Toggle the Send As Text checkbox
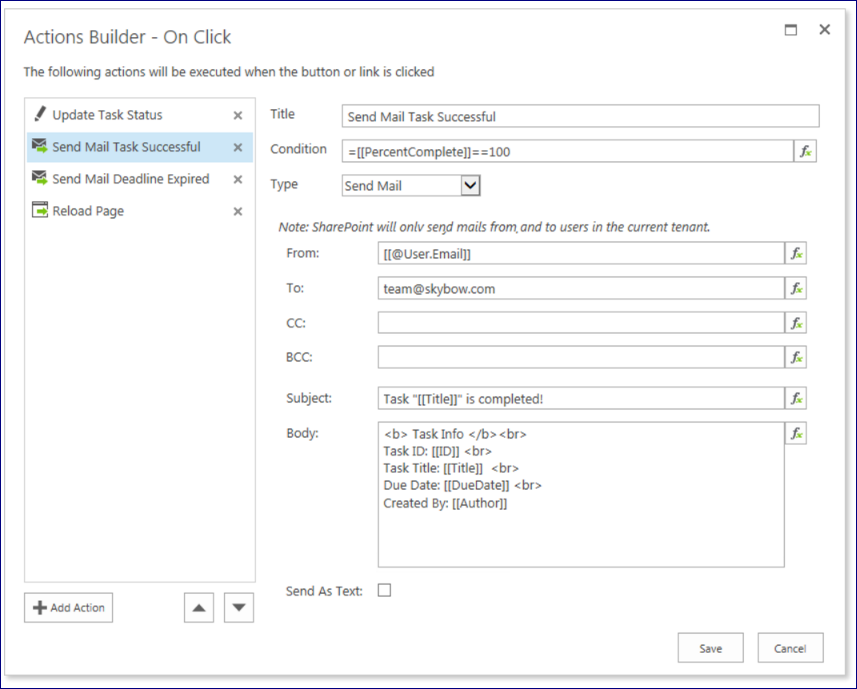 [x=384, y=590]
